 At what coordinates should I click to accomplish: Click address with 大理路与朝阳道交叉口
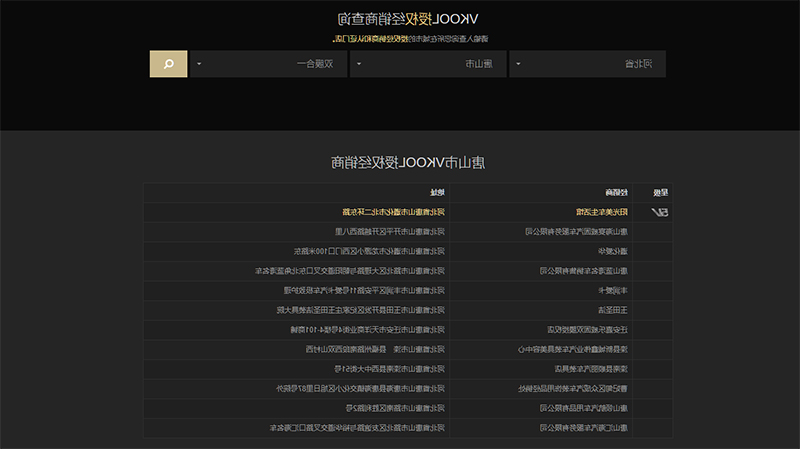tap(350, 271)
